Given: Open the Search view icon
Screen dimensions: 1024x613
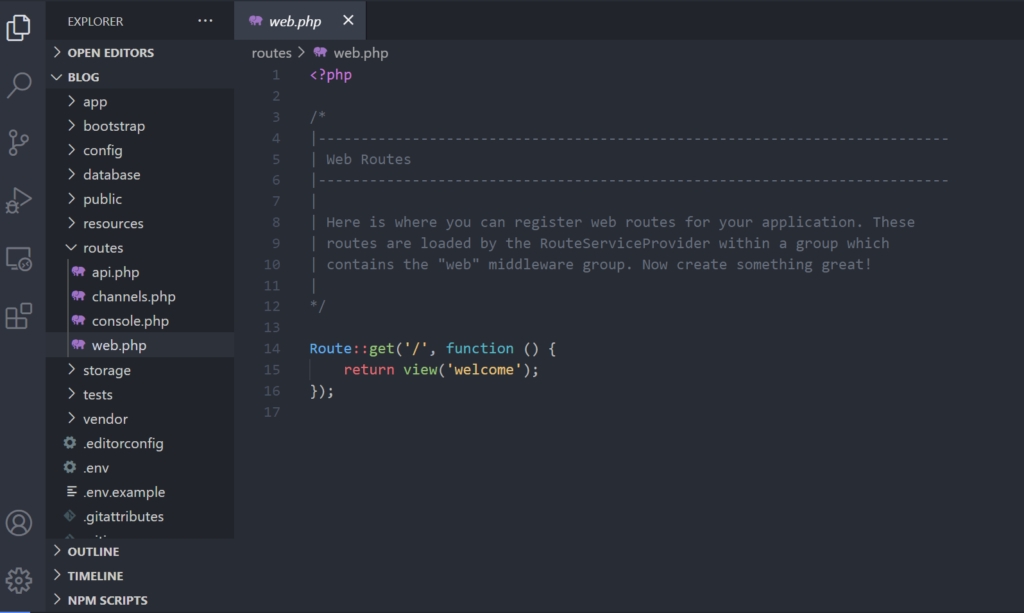Looking at the screenshot, I should (x=19, y=86).
